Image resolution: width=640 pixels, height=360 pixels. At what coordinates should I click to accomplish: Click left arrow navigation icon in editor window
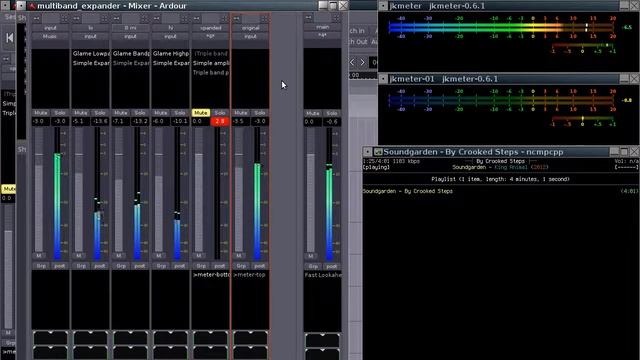(353, 62)
